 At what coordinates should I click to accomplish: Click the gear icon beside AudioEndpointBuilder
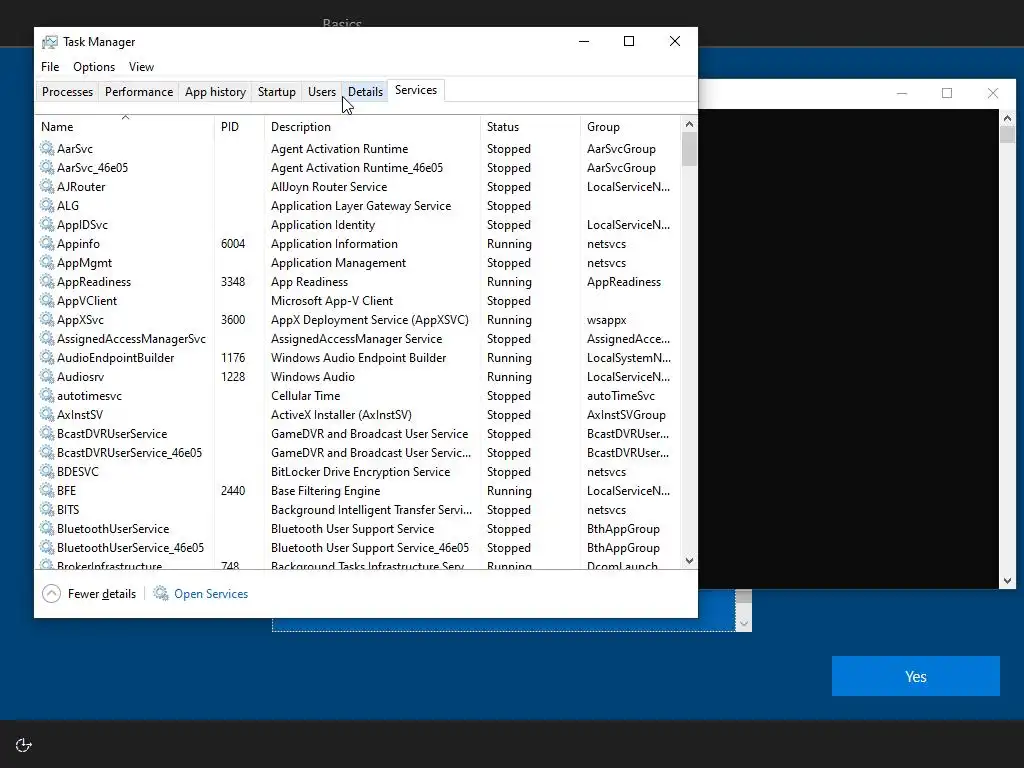click(47, 357)
